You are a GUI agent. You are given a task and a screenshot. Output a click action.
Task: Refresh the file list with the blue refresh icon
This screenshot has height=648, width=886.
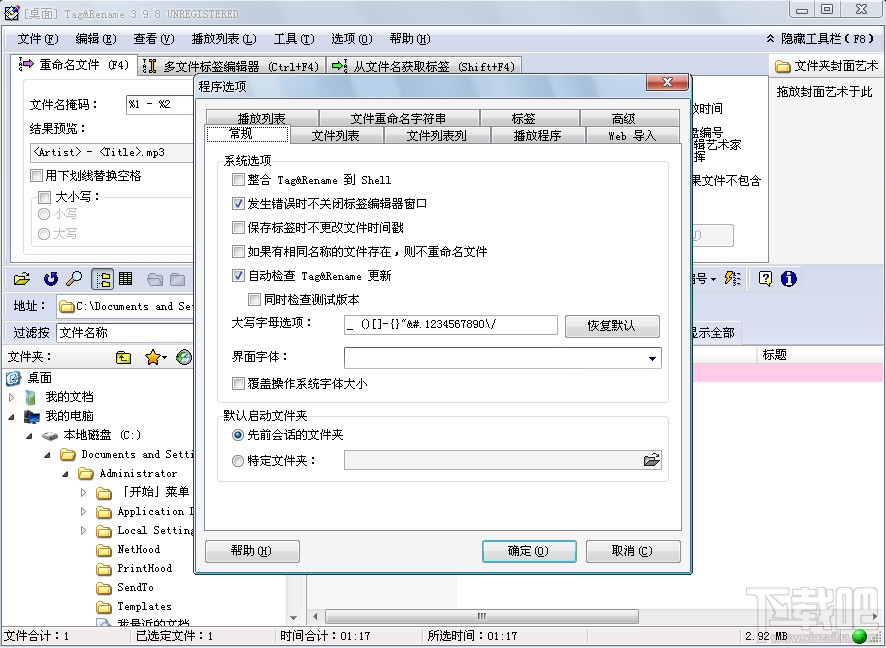(x=50, y=279)
